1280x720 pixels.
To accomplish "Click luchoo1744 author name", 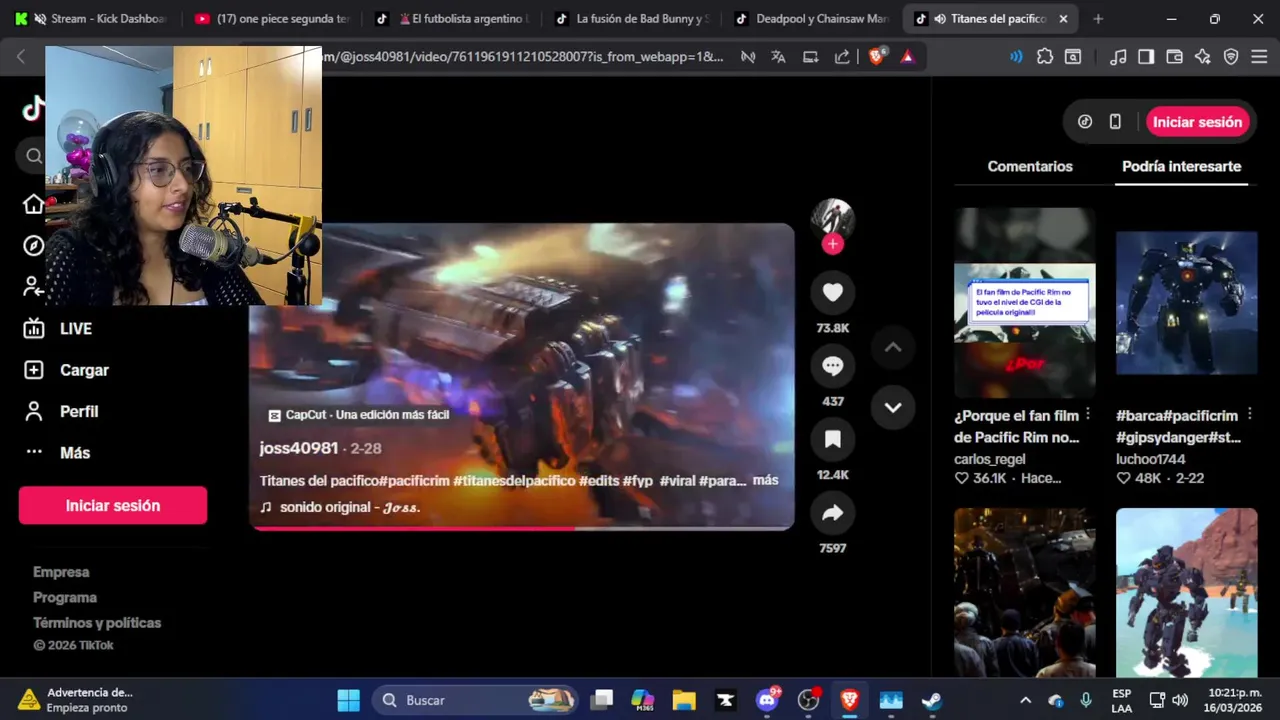I will 1151,459.
